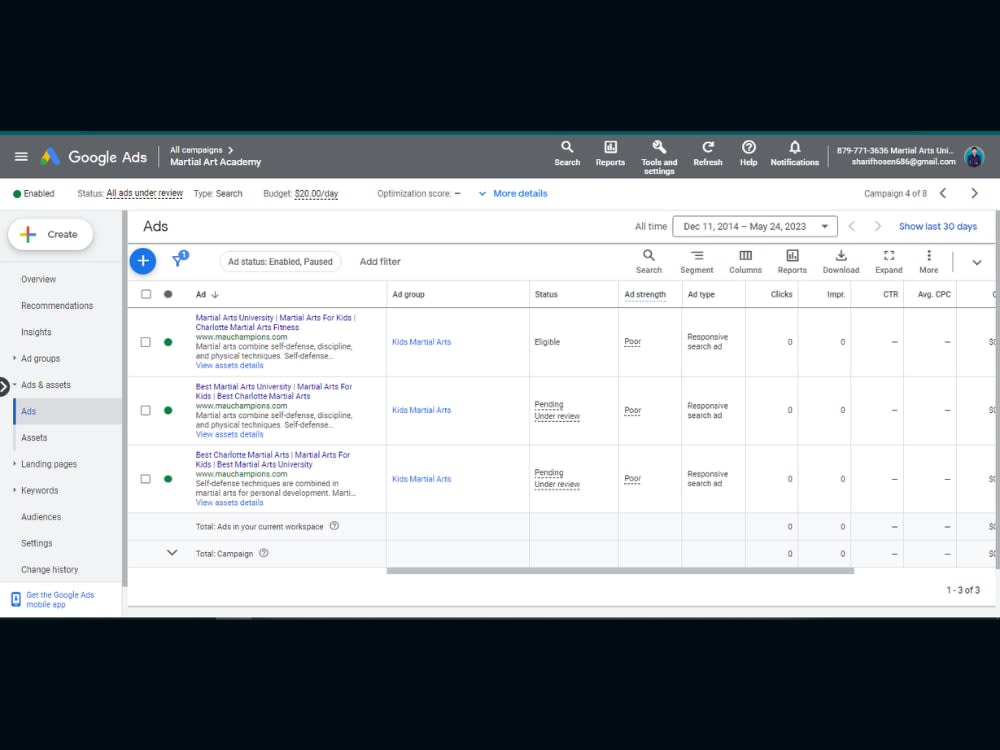Select the Best Martial Arts University ad checkbox
The image size is (1000, 750).
[x=145, y=410]
